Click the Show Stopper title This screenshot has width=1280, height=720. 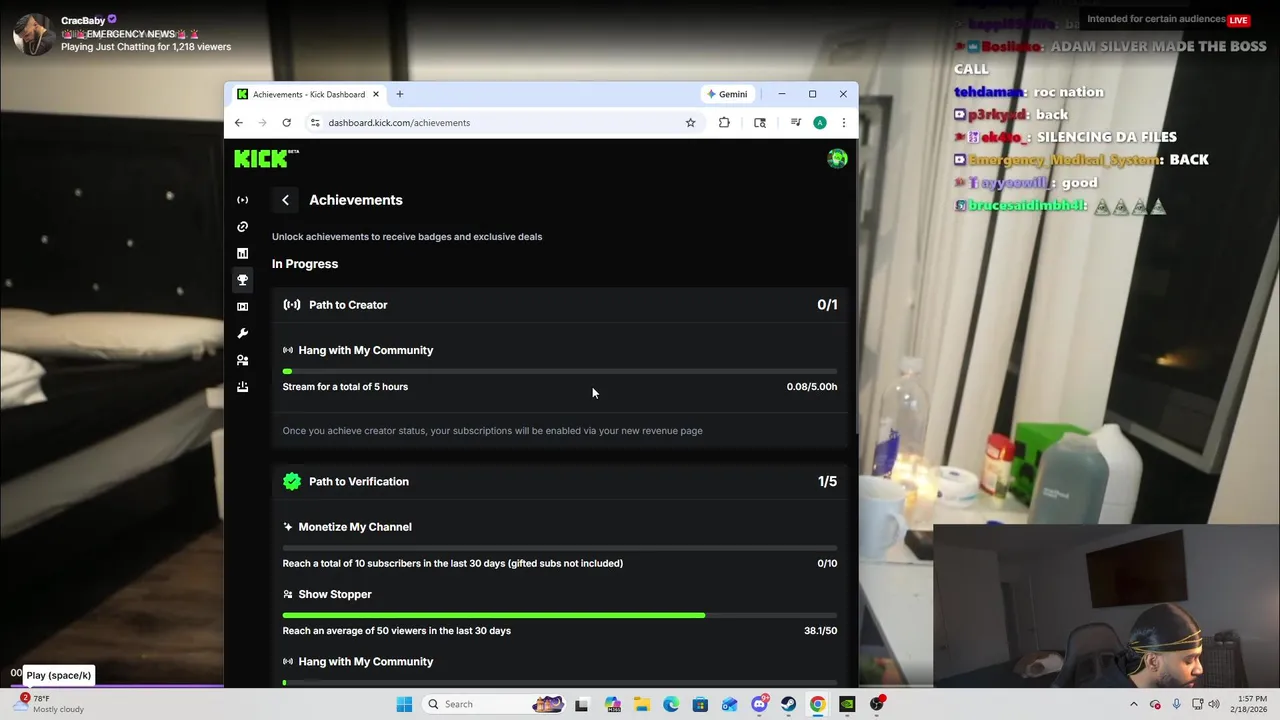335,594
